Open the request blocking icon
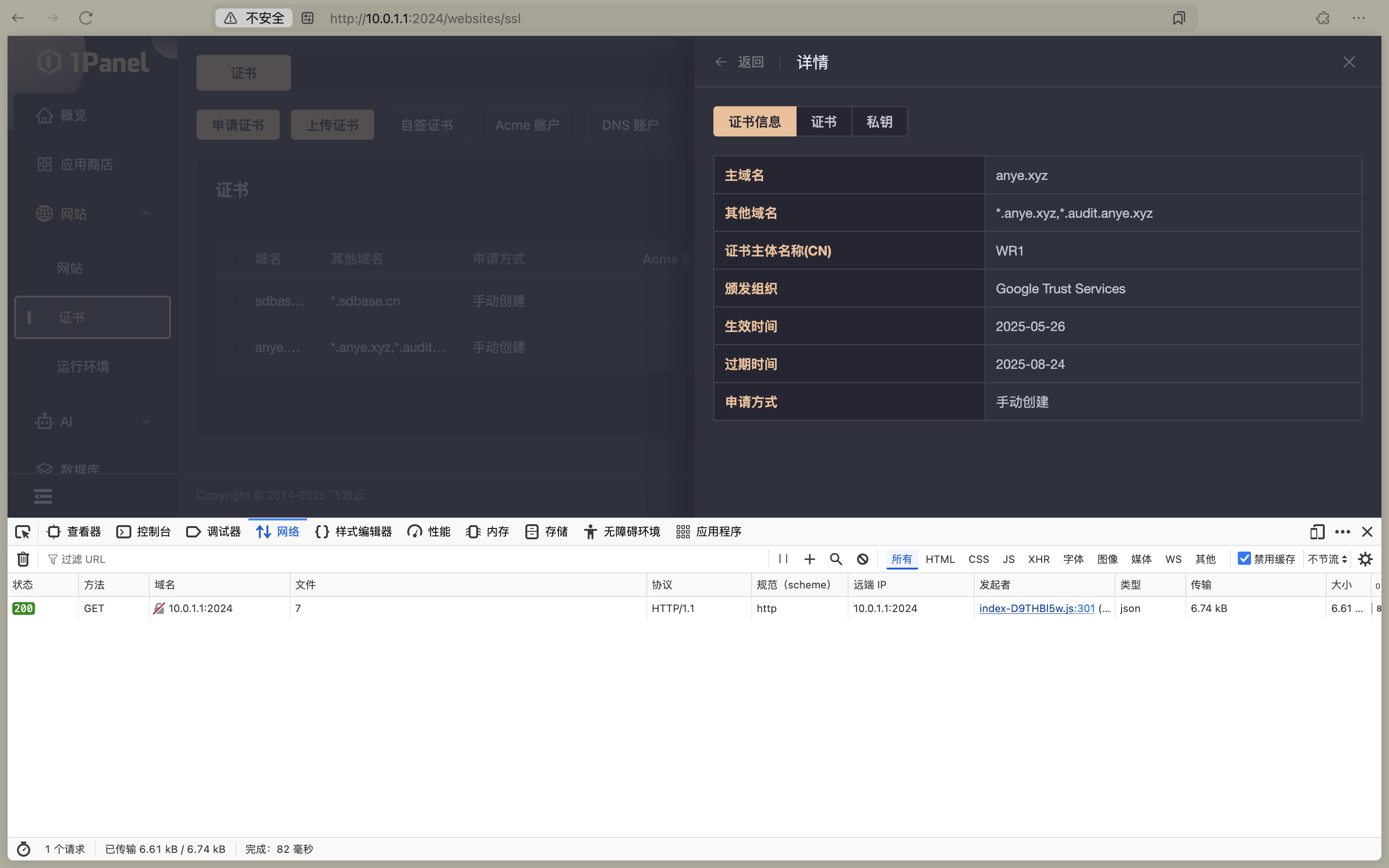Viewport: 1389px width, 868px height. tap(862, 559)
